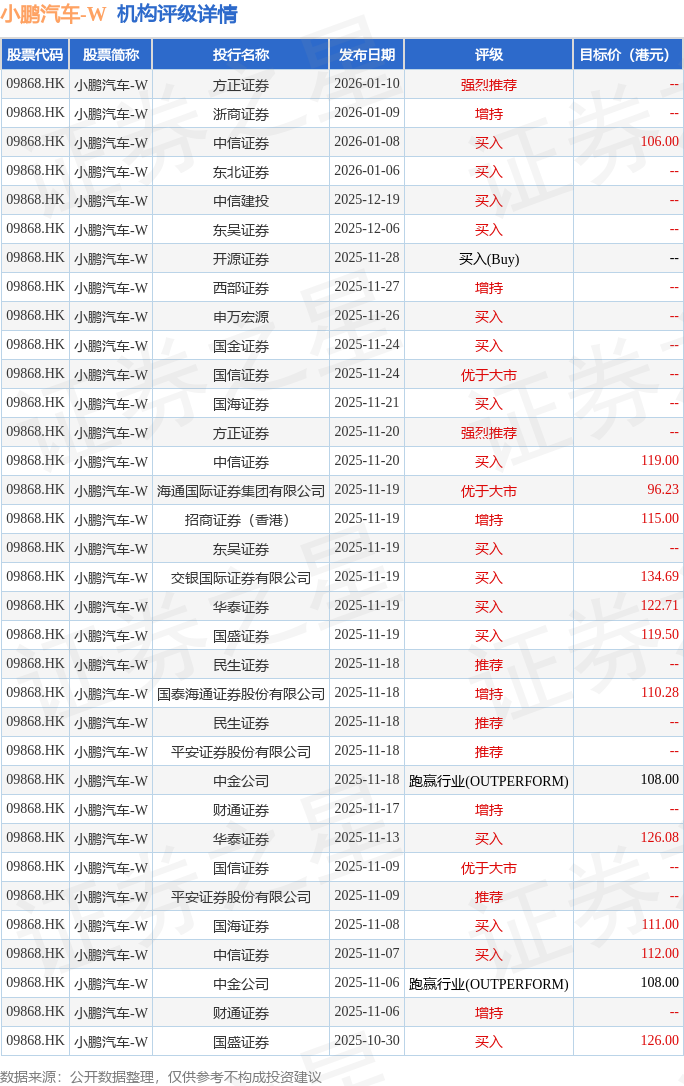
Task: Click the 目标价(港元) column header
Action: pyautogui.click(x=628, y=55)
